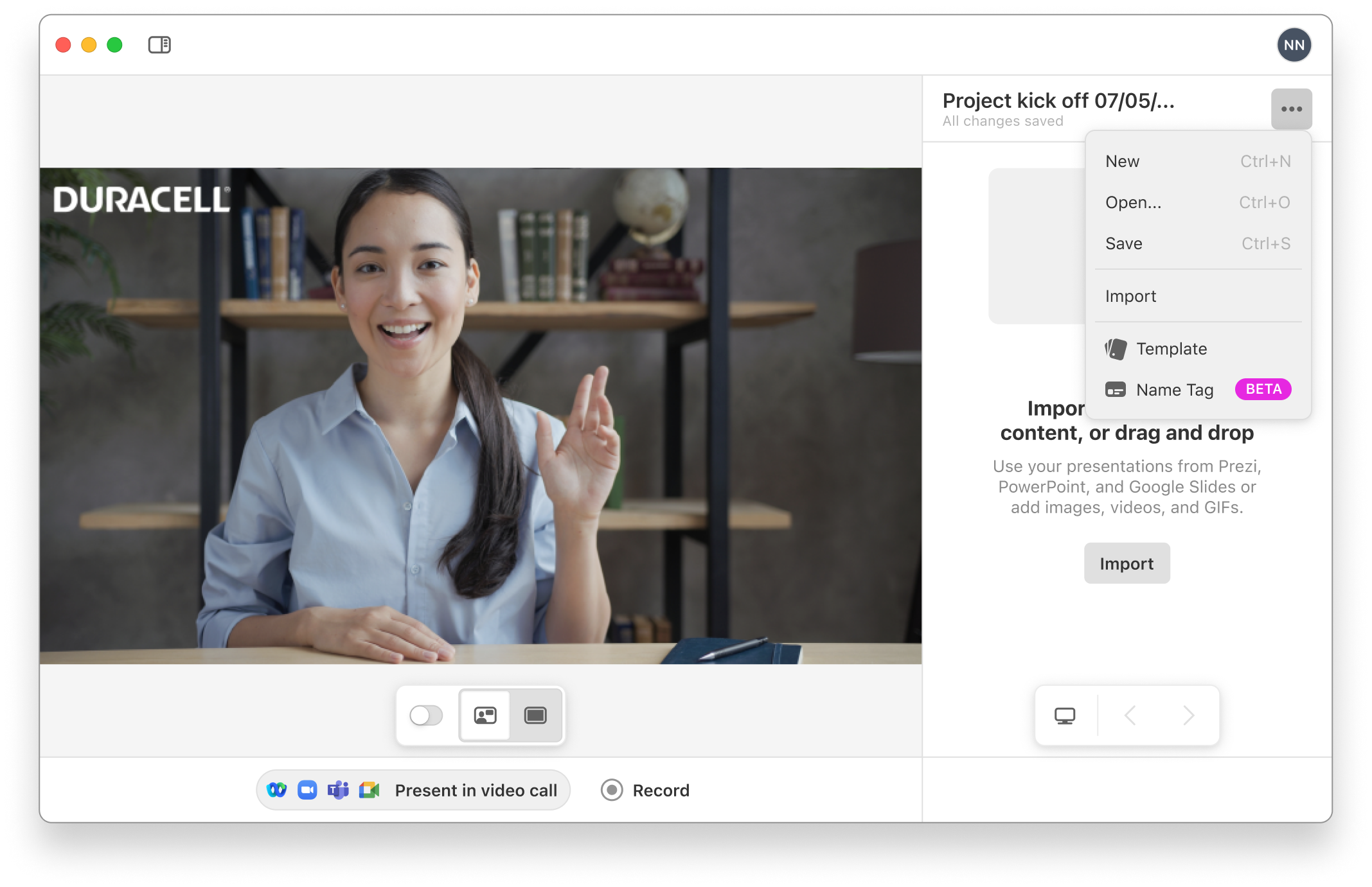Advance with the next slide arrow
Screen dimensions: 1372x887
tap(1188, 716)
